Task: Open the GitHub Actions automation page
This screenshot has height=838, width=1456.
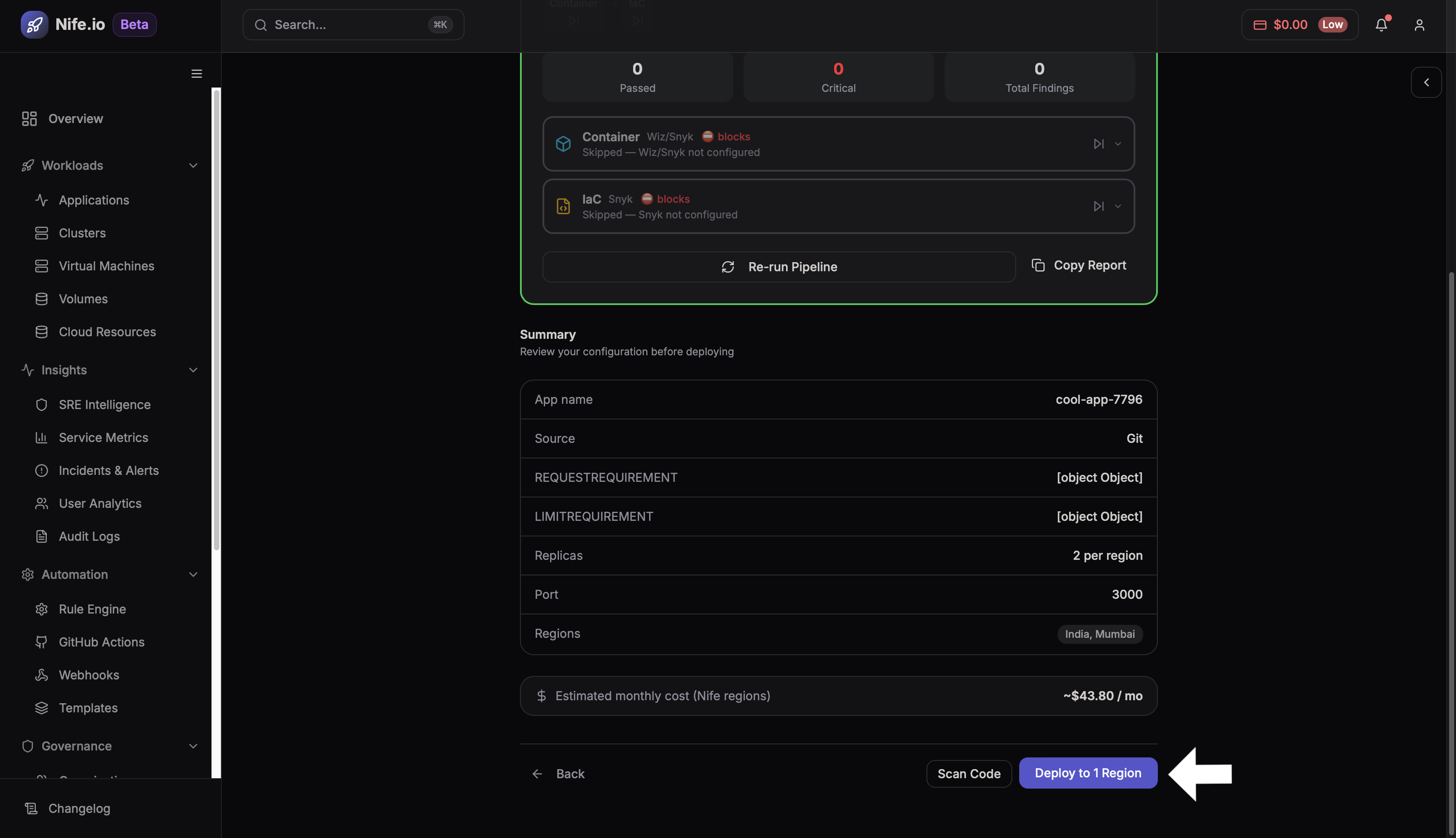Action: pos(101,642)
